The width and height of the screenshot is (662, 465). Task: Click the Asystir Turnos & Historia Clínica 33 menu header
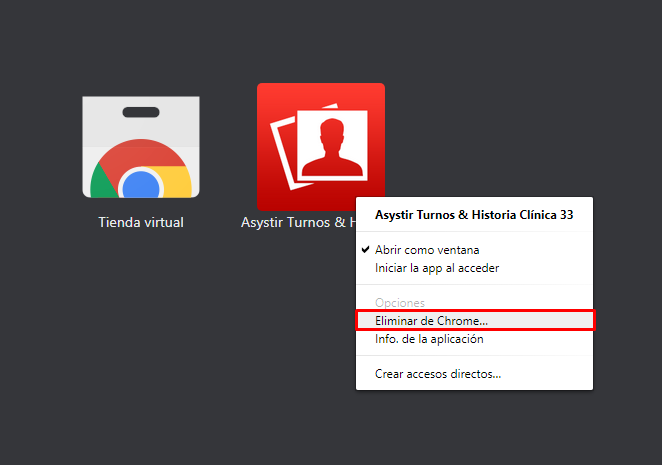click(474, 214)
